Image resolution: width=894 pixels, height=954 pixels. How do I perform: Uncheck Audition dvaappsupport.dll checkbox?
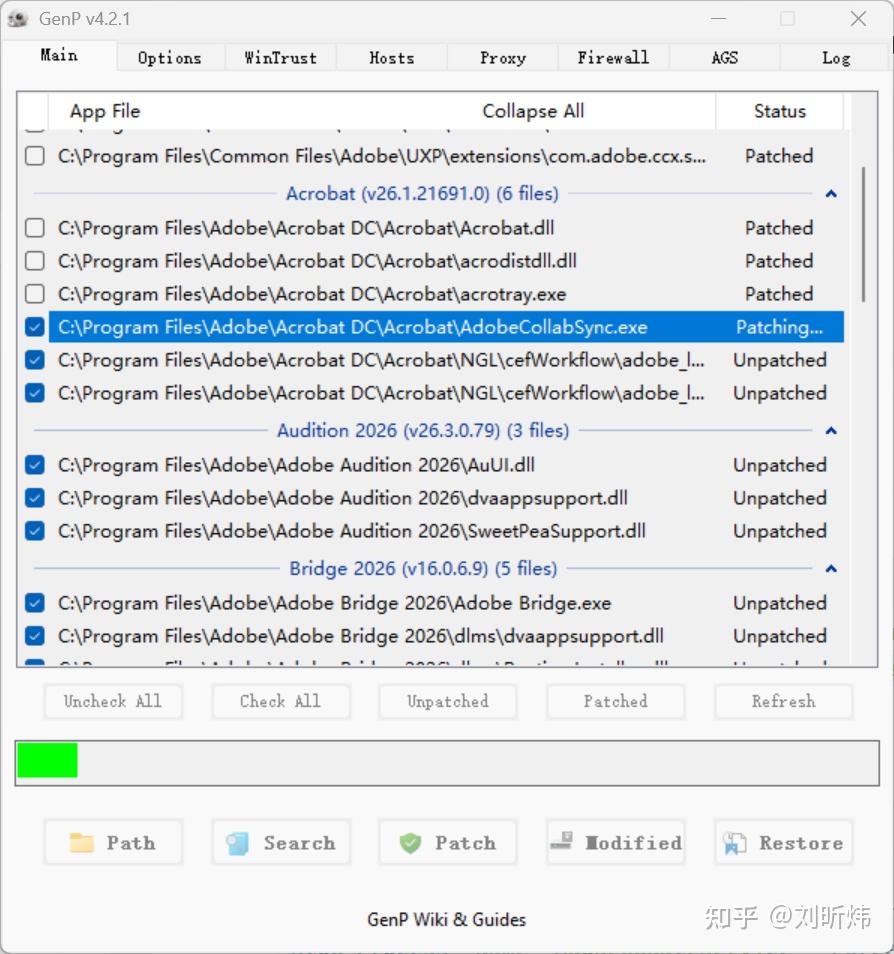35,498
